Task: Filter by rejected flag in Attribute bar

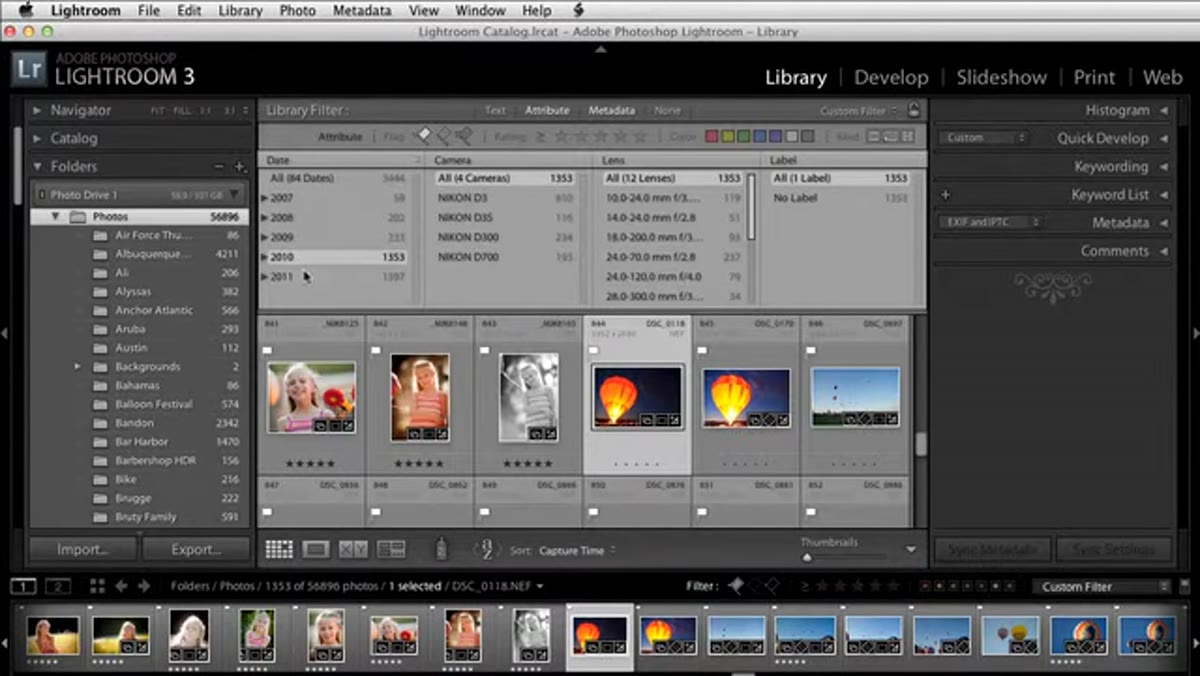Action: pyautogui.click(x=462, y=136)
